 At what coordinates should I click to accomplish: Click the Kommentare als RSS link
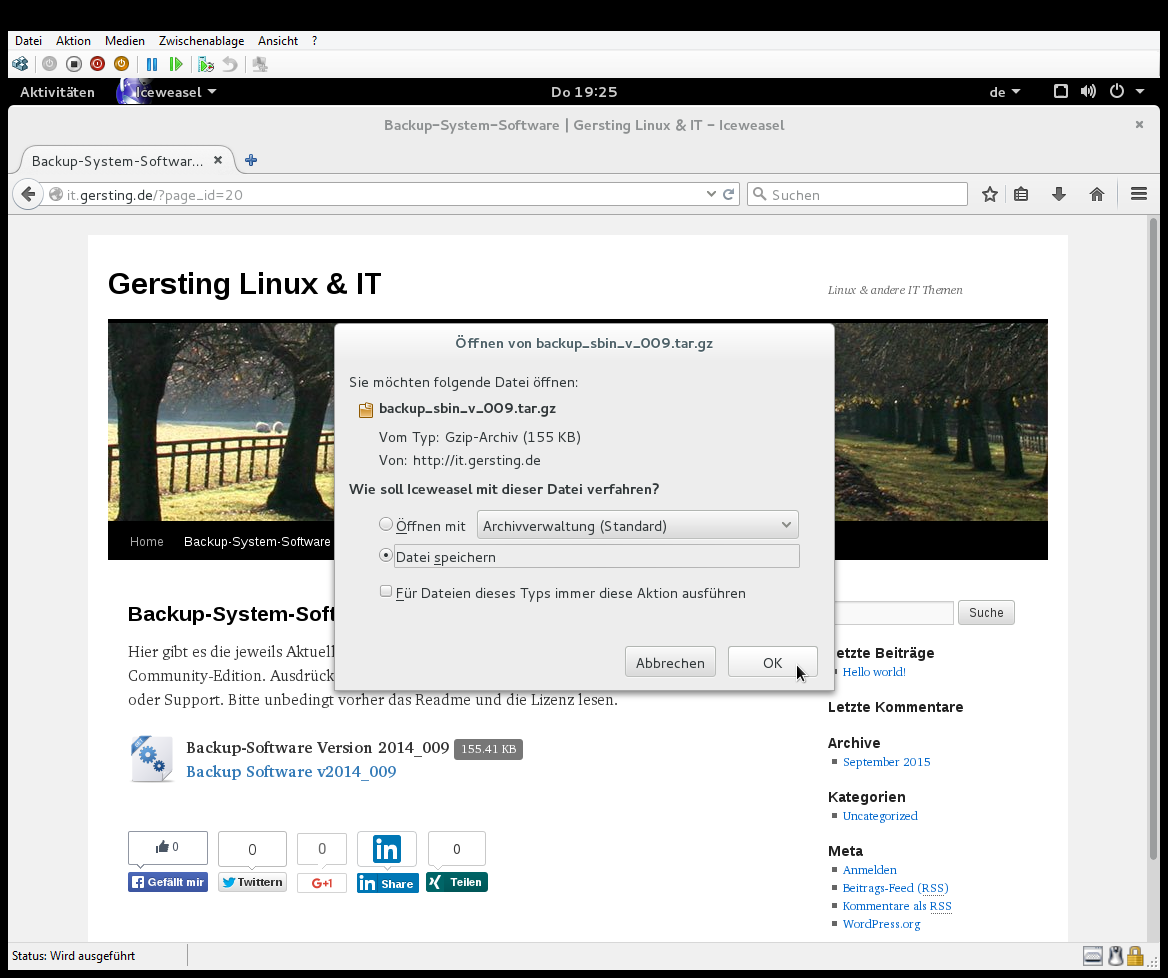(x=897, y=906)
